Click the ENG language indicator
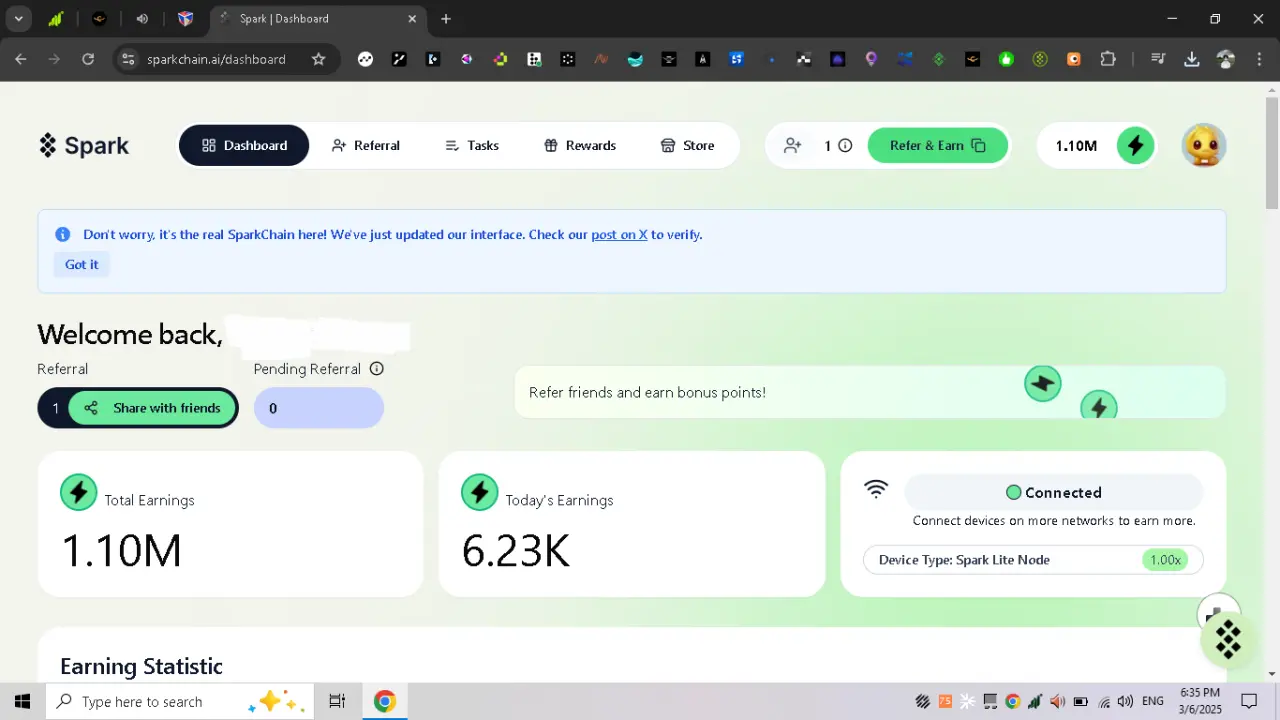This screenshot has width=1280, height=720. tap(1153, 702)
